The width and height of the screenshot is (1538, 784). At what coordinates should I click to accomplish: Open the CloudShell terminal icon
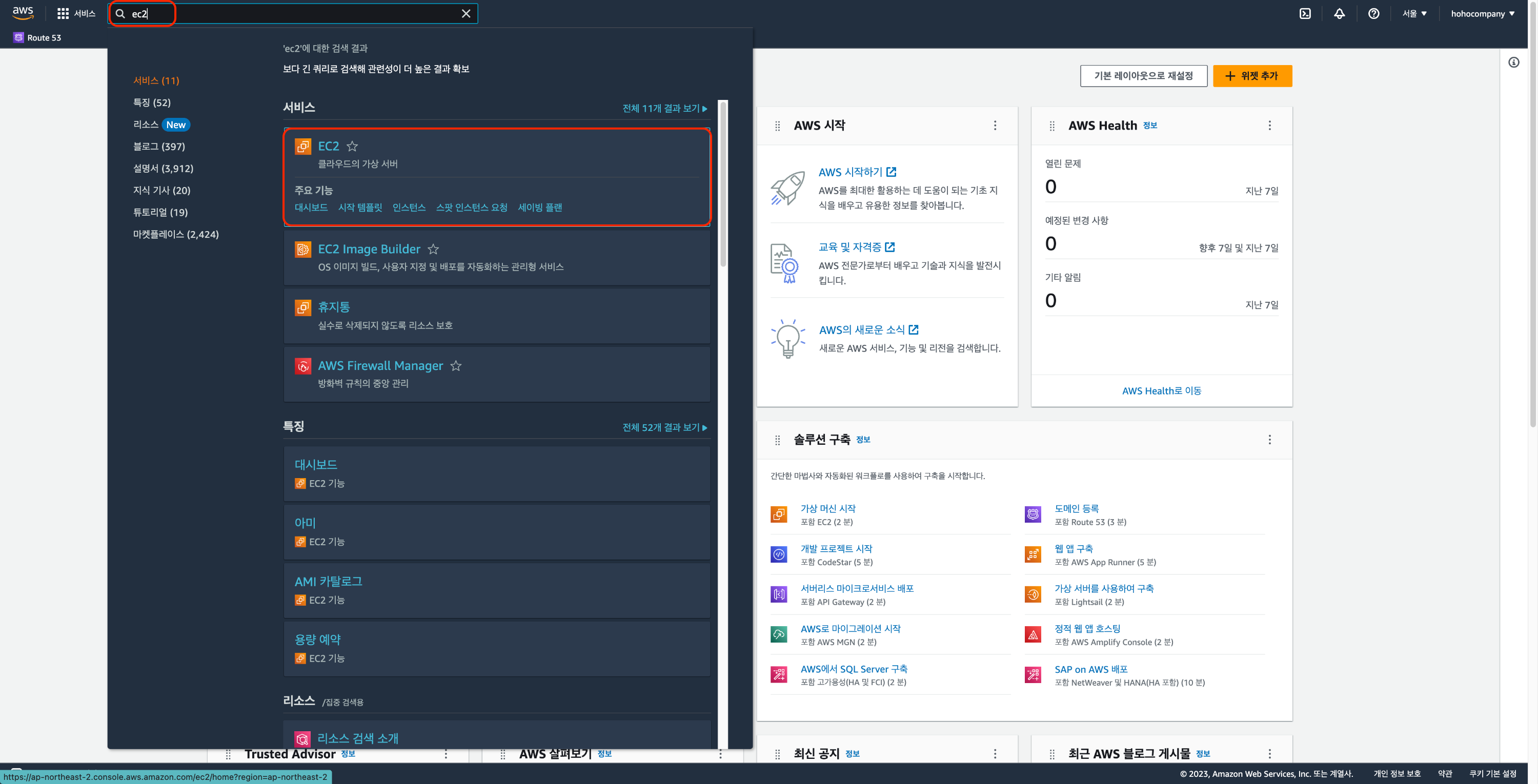(x=1305, y=14)
